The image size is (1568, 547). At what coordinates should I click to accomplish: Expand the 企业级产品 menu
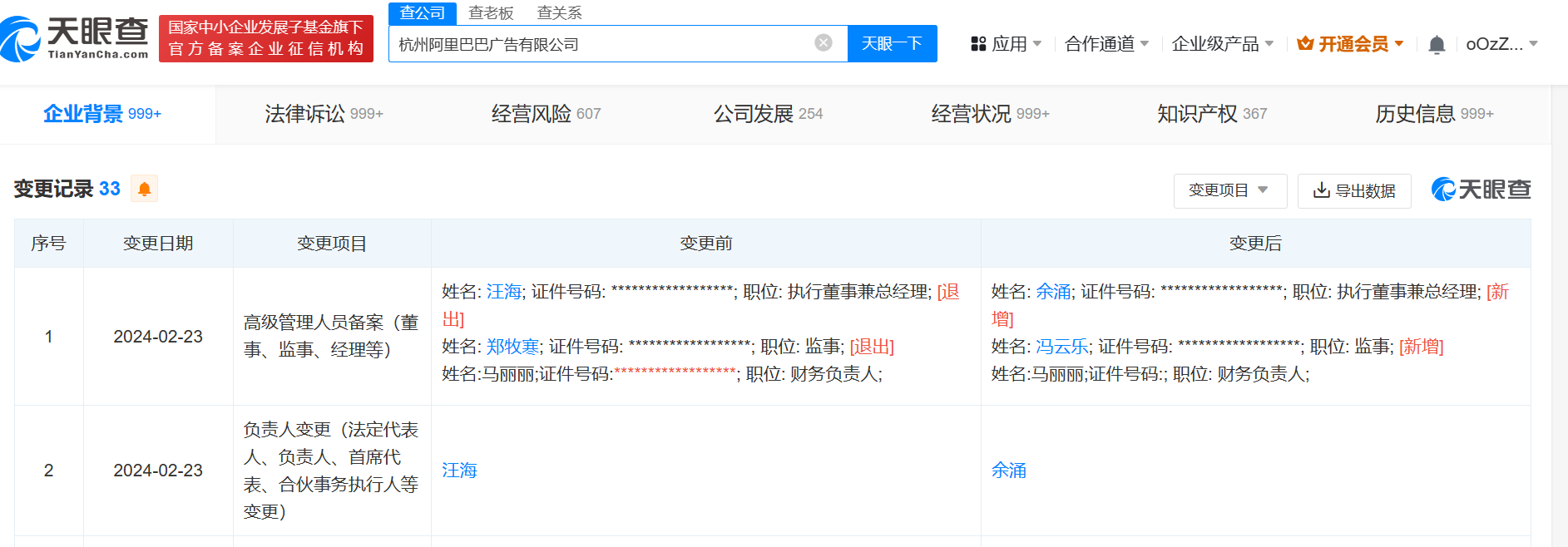[x=1222, y=44]
